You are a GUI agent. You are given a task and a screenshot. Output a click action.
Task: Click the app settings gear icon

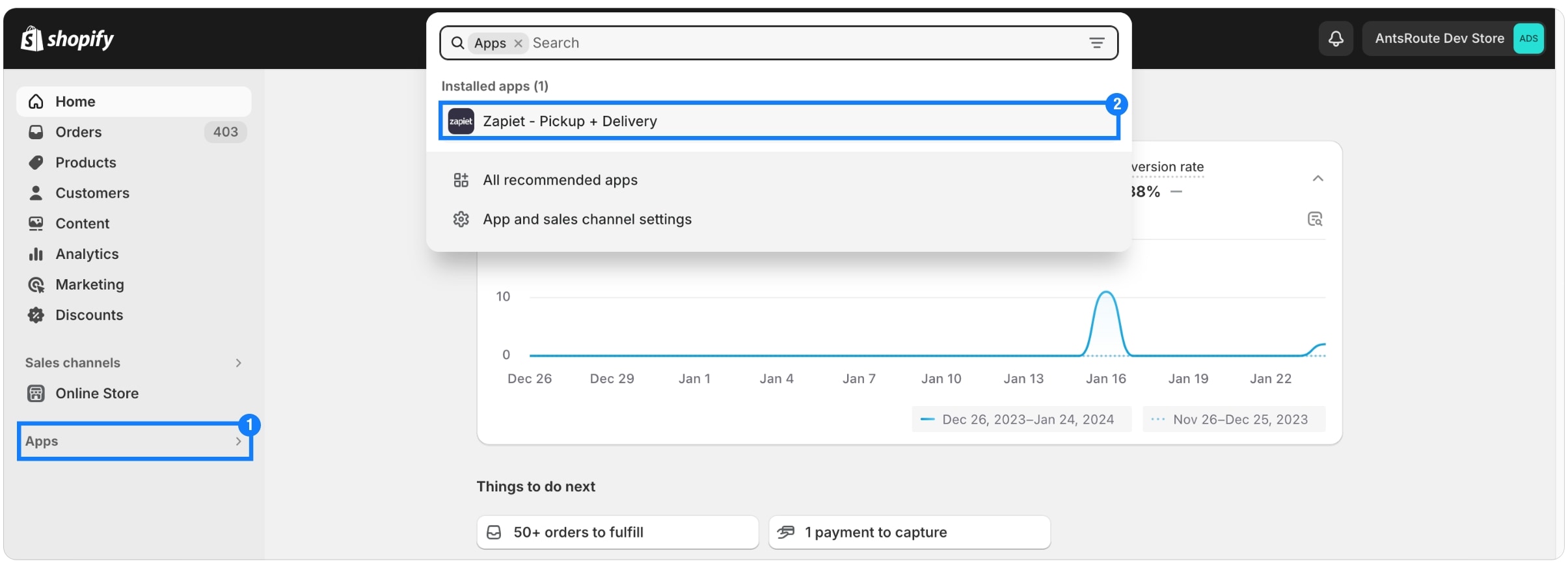tap(461, 219)
